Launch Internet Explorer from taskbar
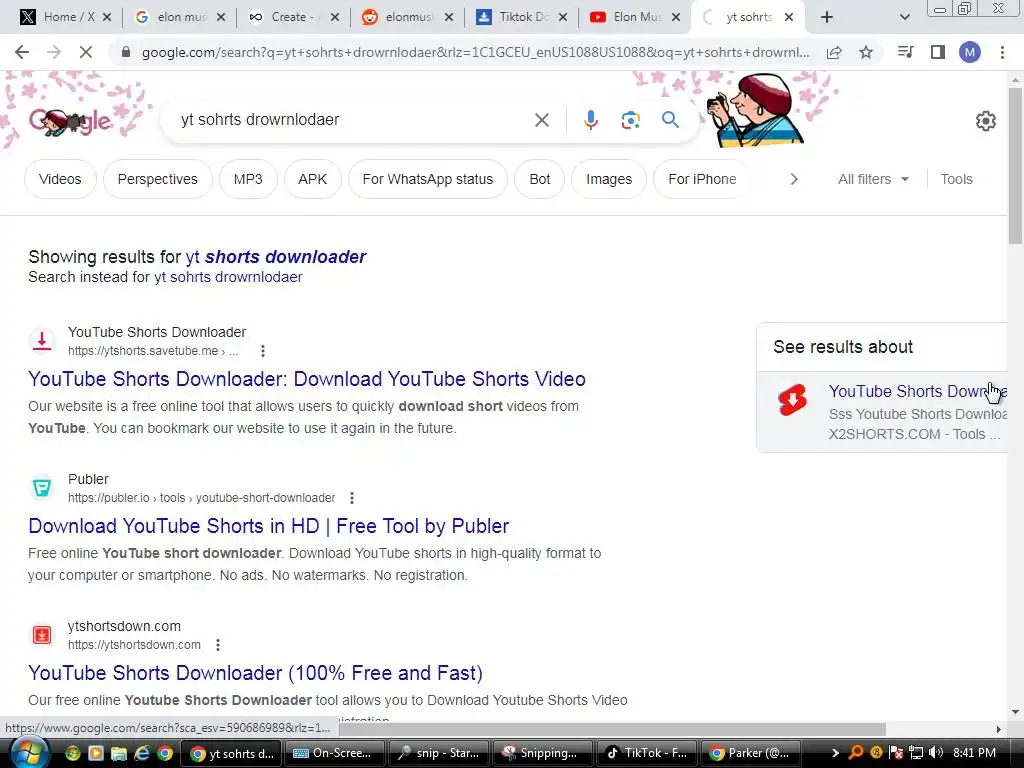The image size is (1024, 768). pyautogui.click(x=141, y=753)
